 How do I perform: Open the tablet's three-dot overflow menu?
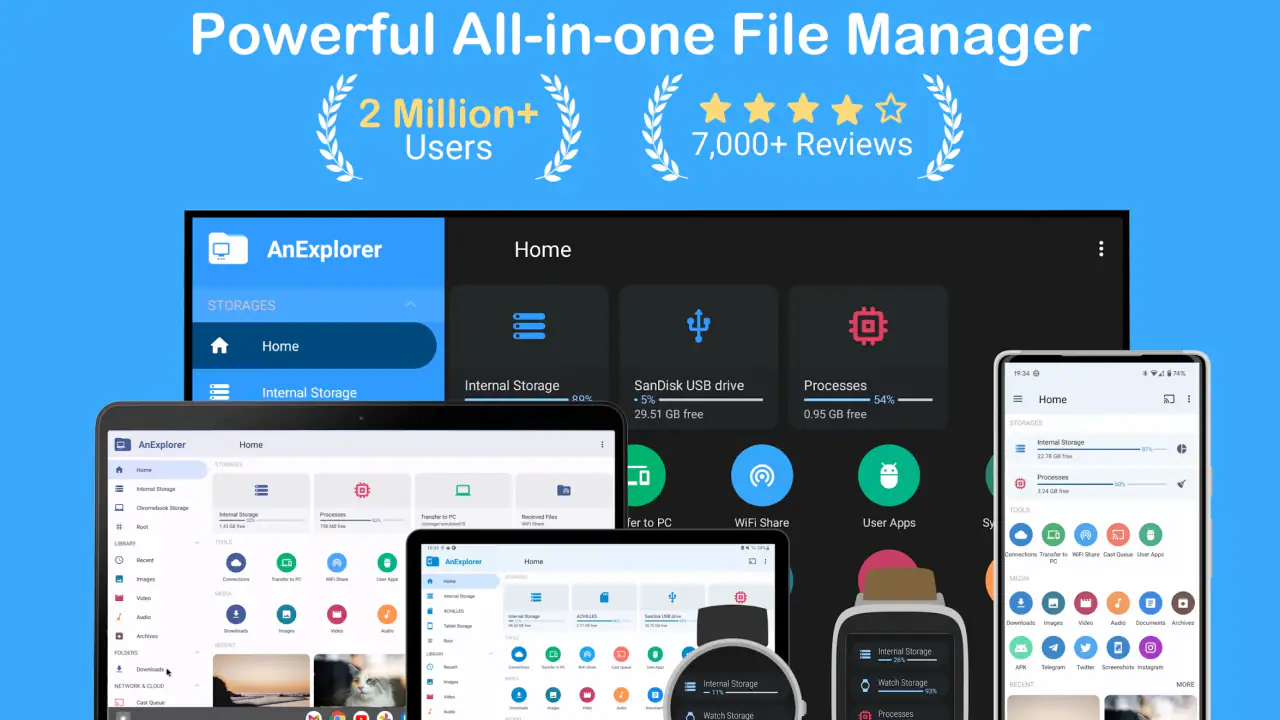point(767,561)
